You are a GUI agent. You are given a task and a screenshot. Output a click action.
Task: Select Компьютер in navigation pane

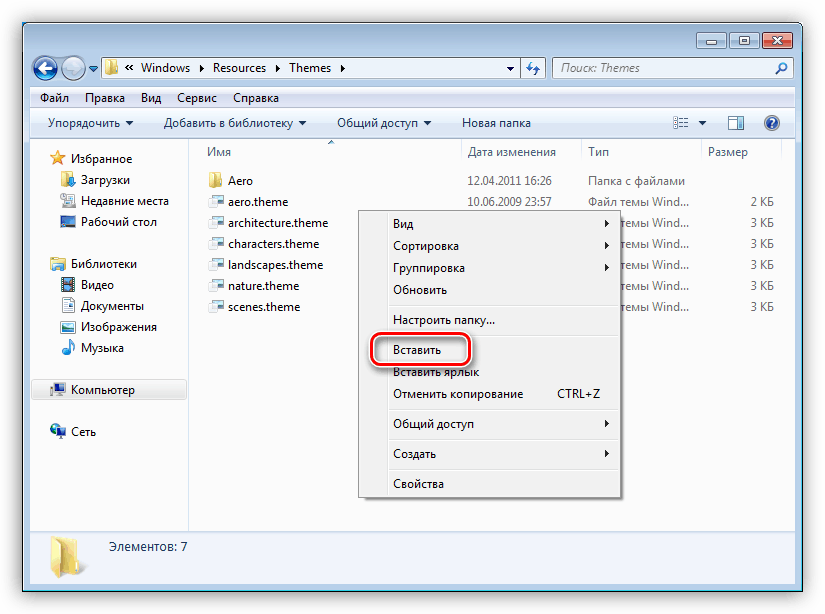pyautogui.click(x=109, y=390)
